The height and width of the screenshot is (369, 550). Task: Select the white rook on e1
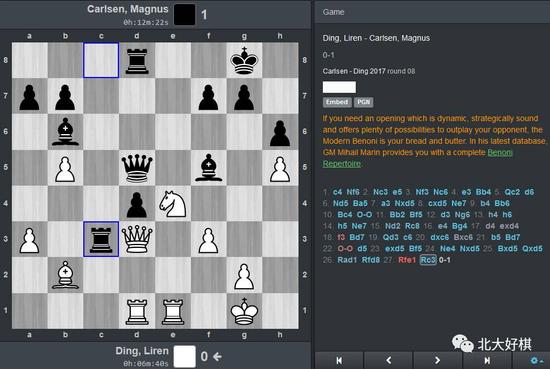(173, 310)
